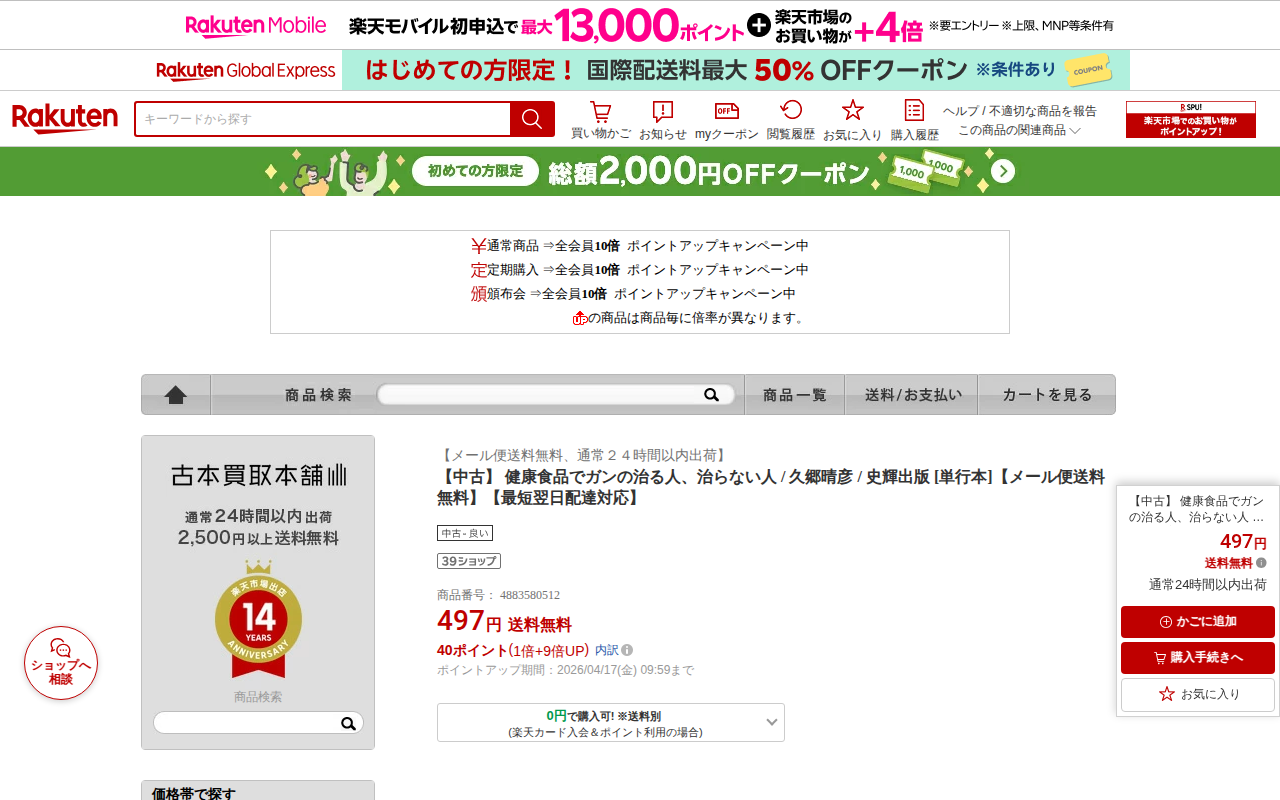1280x800 pixels.
Task: Open 商品一覧 in shop navigation
Action: pyautogui.click(x=795, y=395)
